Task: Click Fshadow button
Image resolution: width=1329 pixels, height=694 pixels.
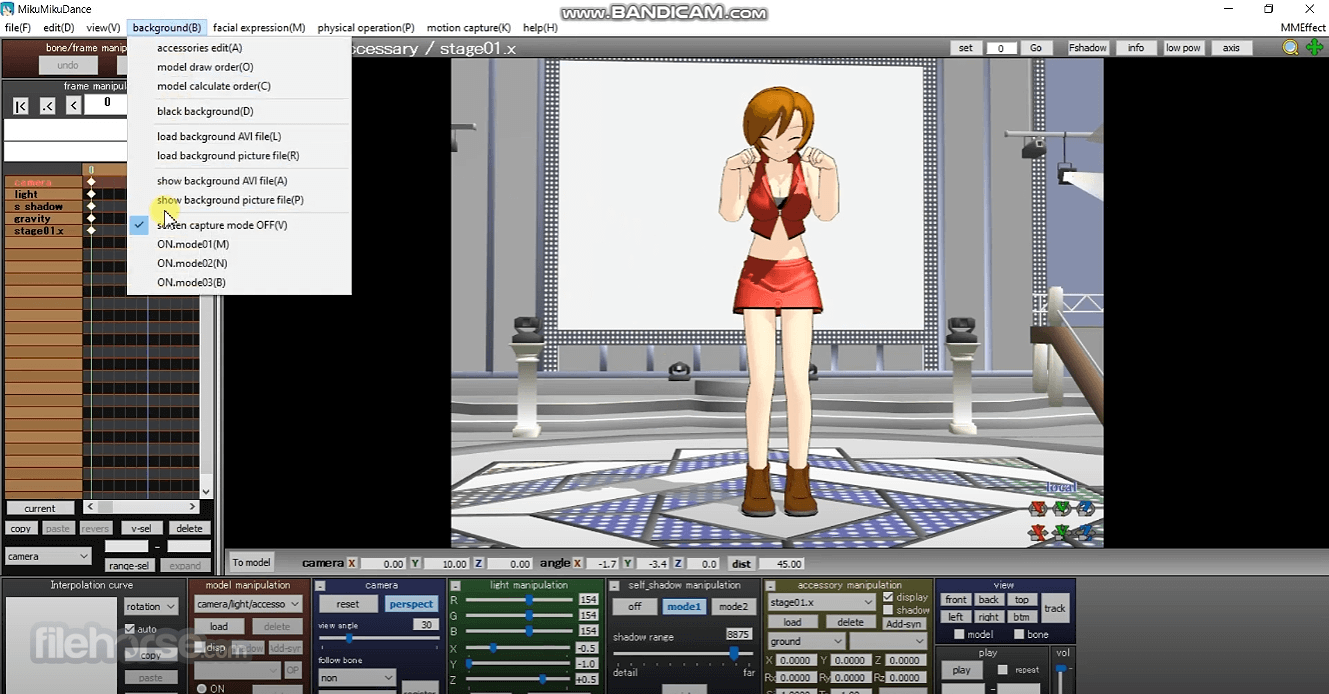Action: coord(1088,48)
